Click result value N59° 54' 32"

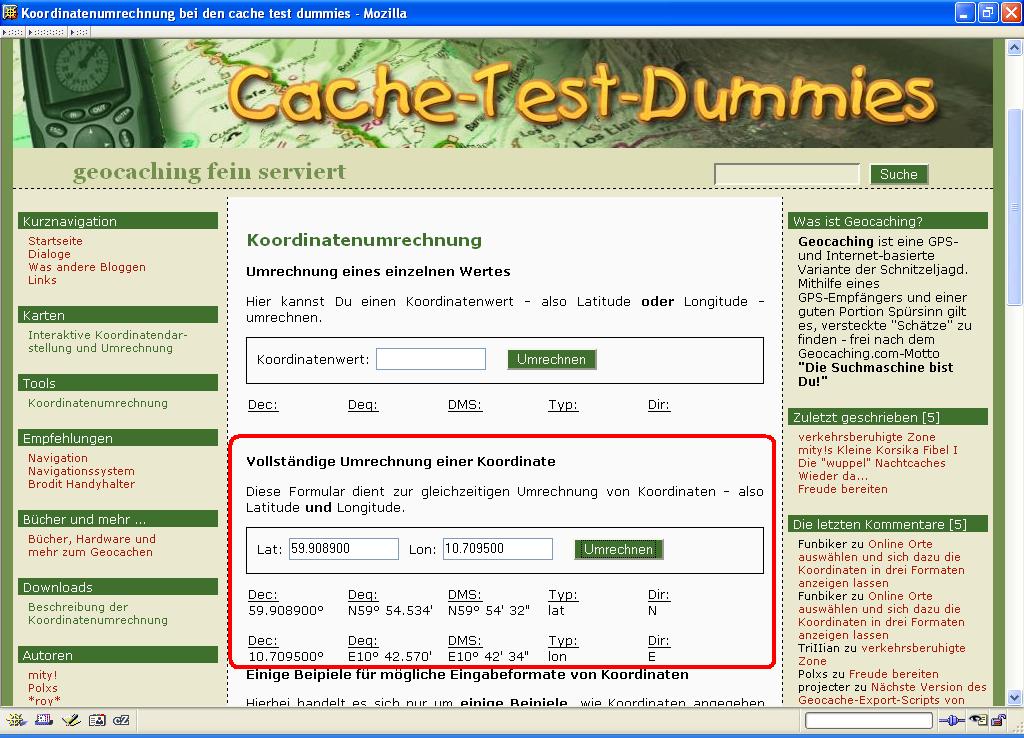(x=488, y=611)
